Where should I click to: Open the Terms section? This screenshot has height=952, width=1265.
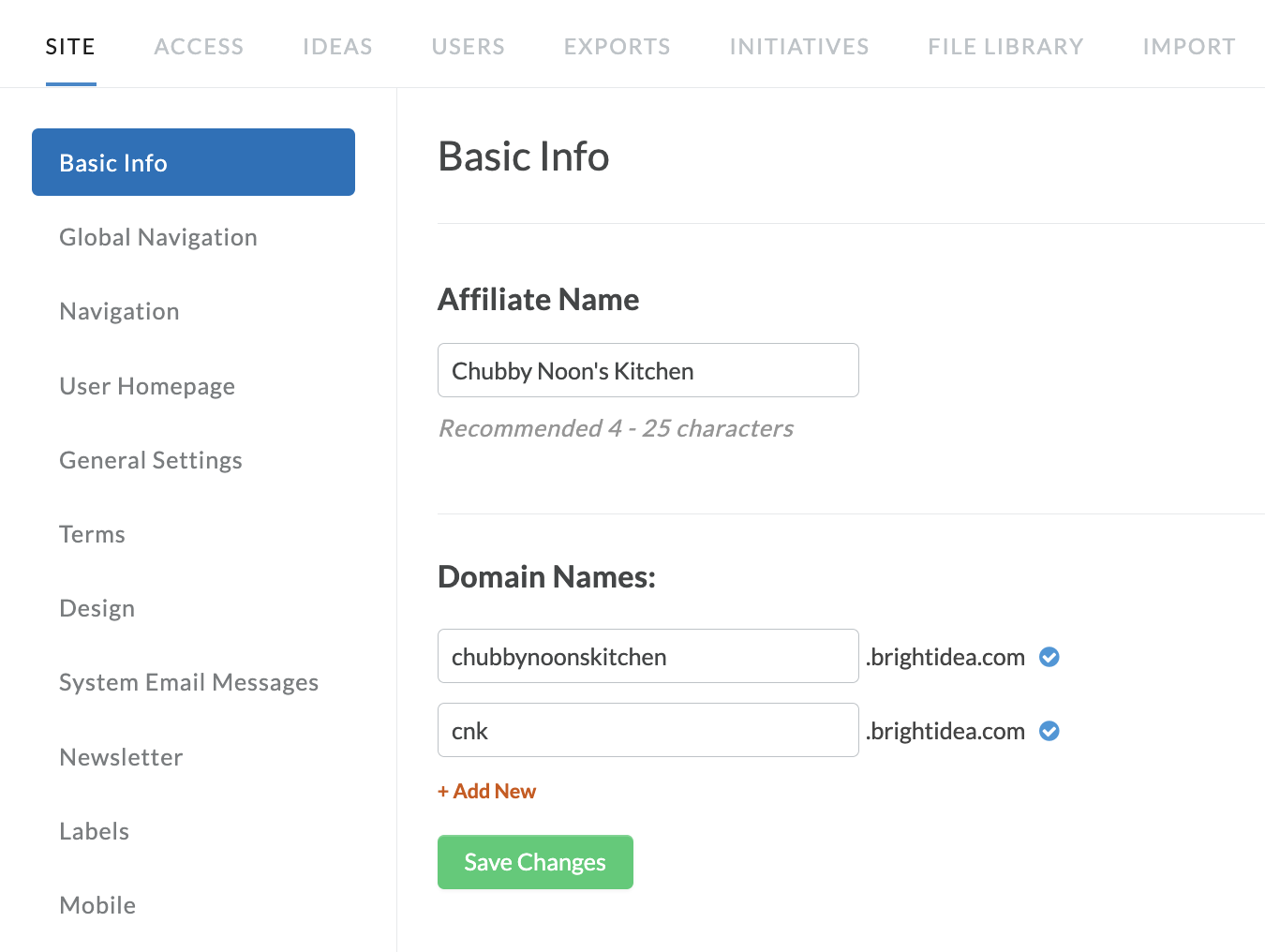click(92, 534)
